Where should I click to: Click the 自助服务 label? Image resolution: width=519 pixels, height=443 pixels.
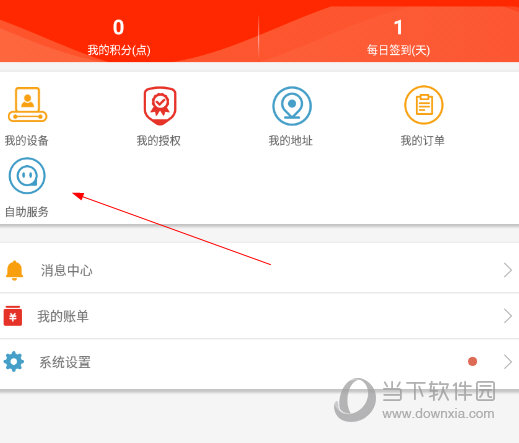(x=27, y=212)
